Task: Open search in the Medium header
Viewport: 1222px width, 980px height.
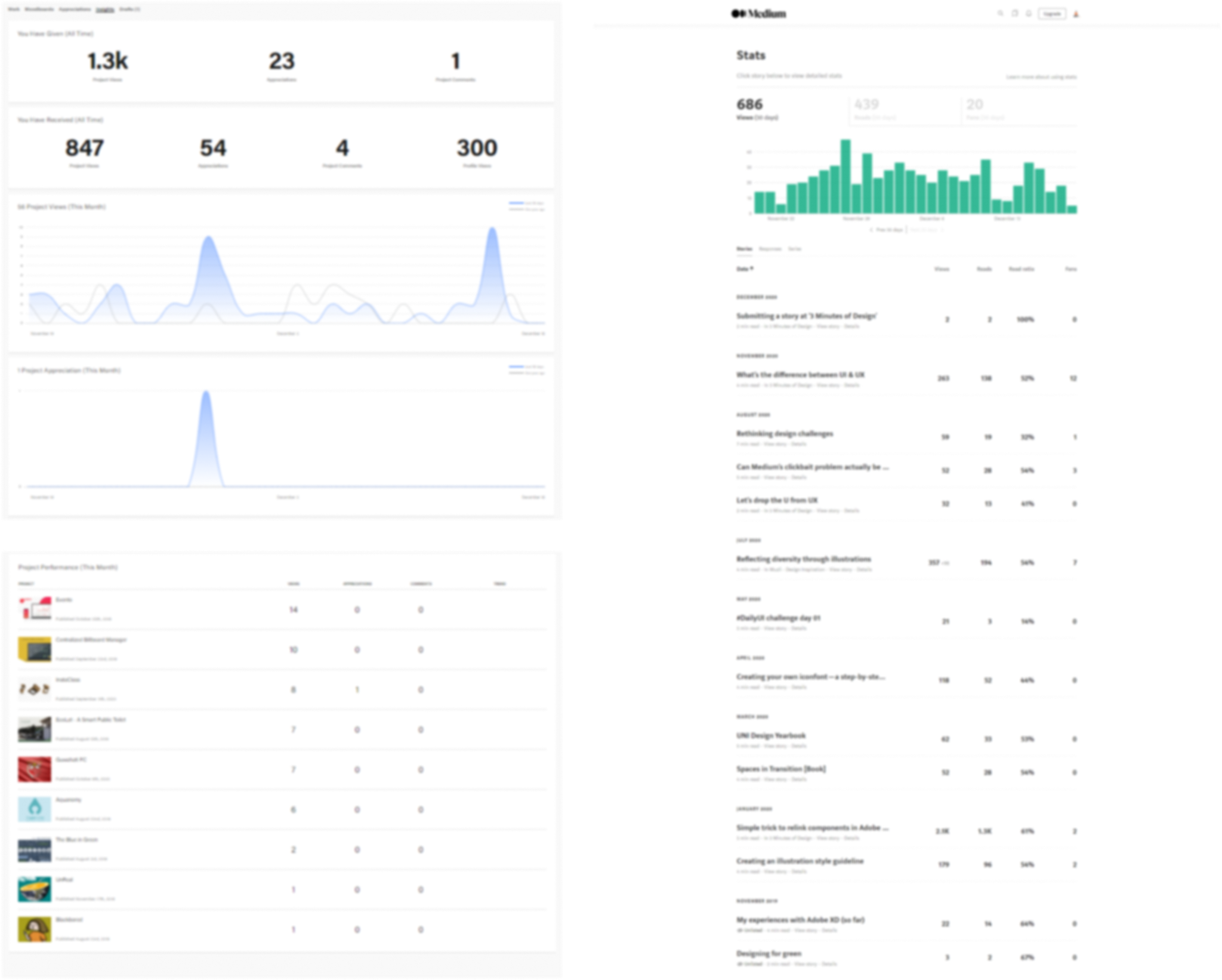Action: (1000, 13)
